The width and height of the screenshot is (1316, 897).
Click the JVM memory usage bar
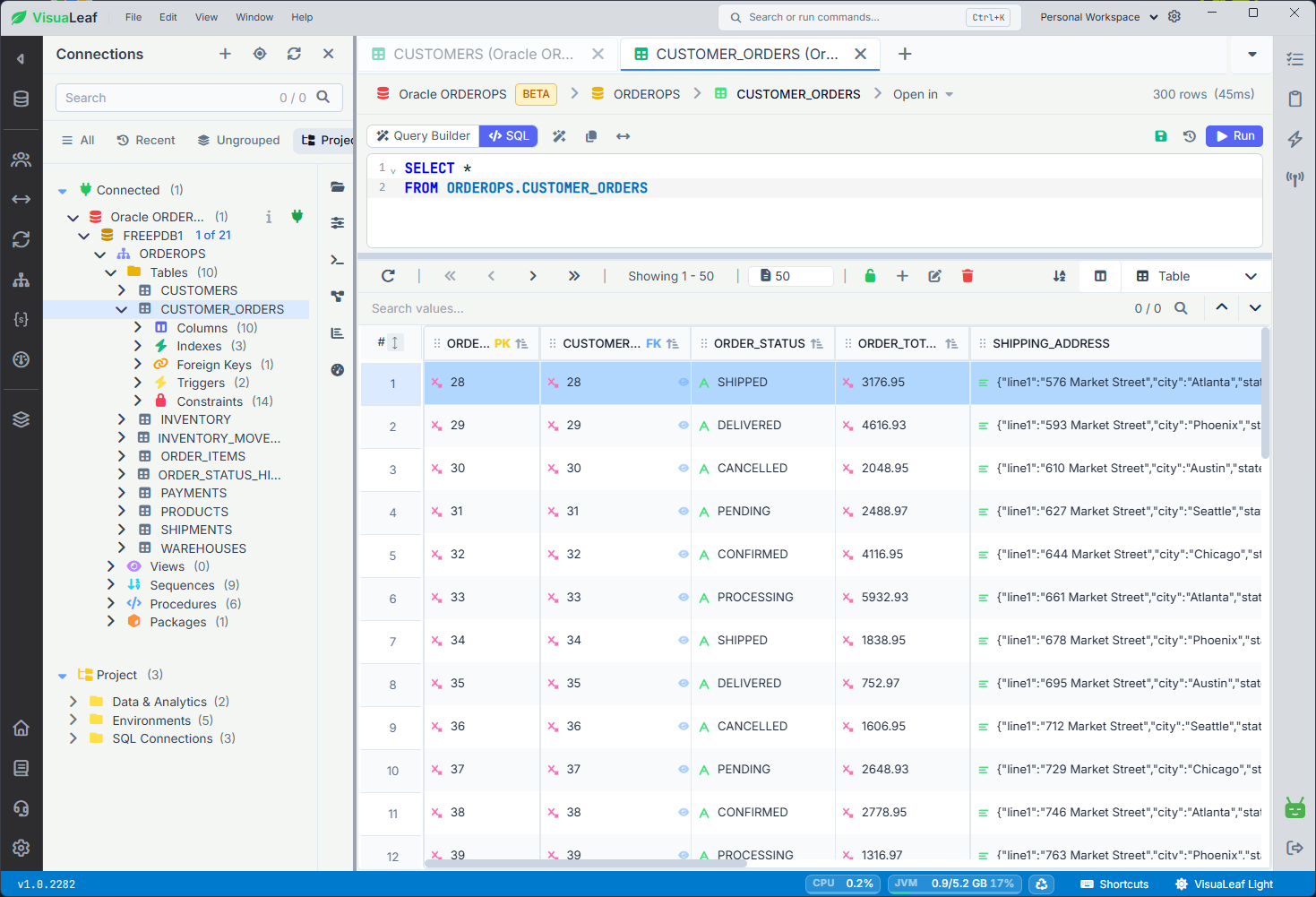(955, 884)
